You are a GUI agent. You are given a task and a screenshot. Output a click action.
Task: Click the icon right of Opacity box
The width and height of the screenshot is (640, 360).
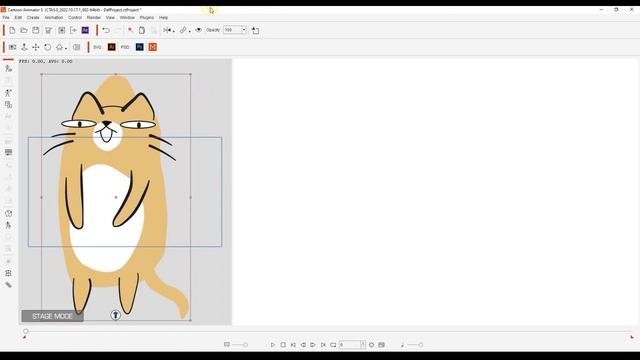256,30
